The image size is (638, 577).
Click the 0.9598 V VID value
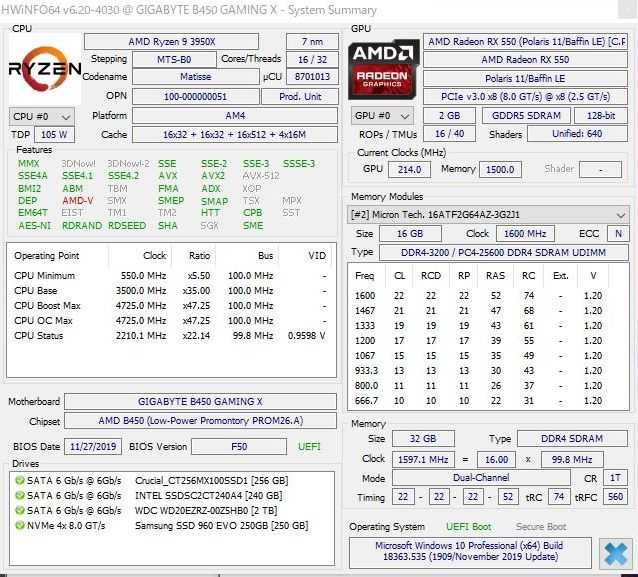click(x=307, y=336)
